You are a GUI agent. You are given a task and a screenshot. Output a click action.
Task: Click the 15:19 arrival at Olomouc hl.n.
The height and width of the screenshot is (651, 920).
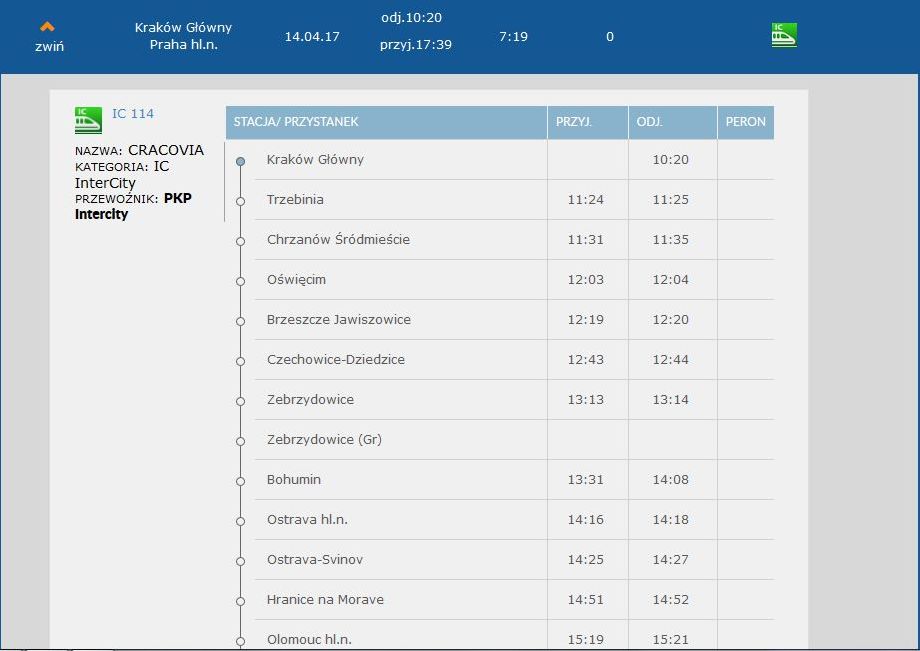(x=586, y=639)
